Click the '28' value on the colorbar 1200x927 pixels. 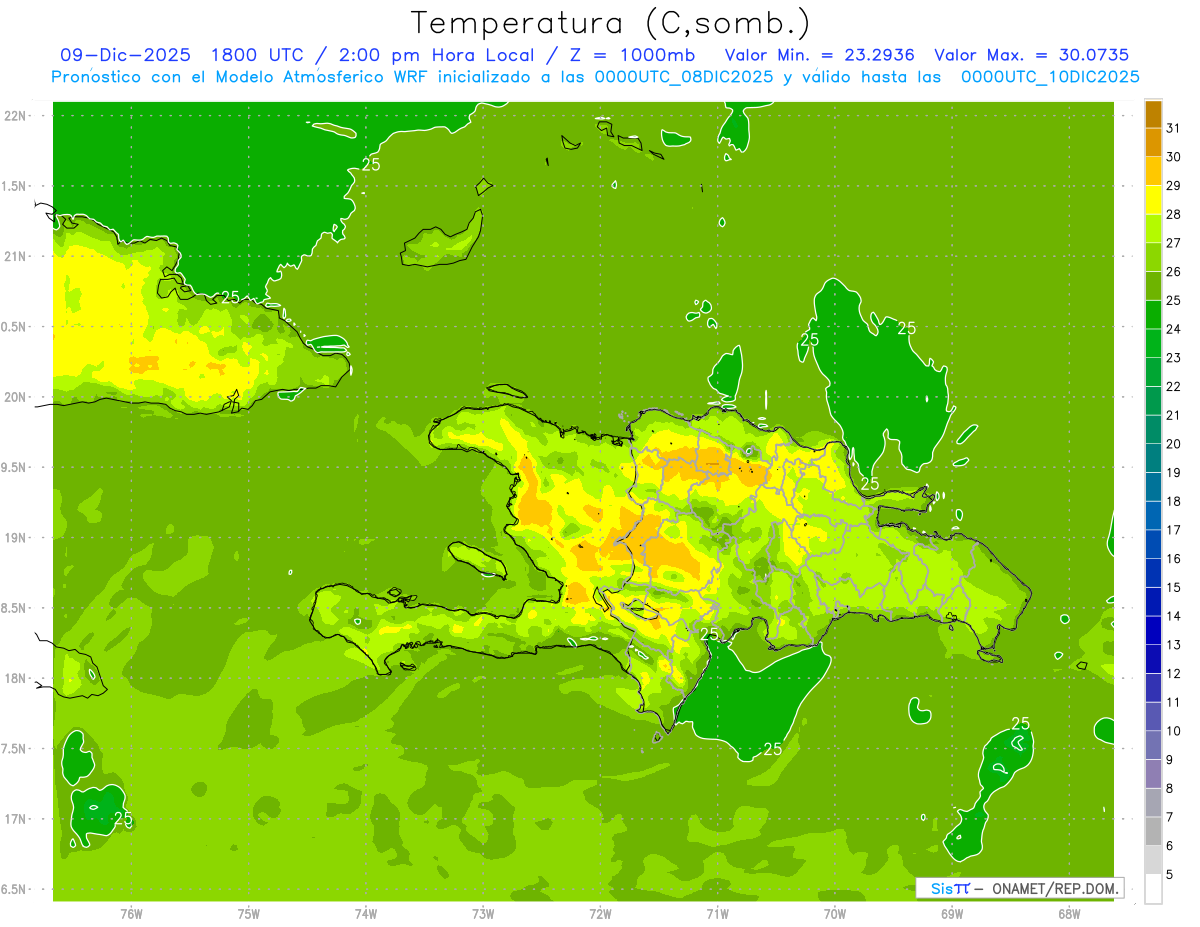[x=1174, y=214]
